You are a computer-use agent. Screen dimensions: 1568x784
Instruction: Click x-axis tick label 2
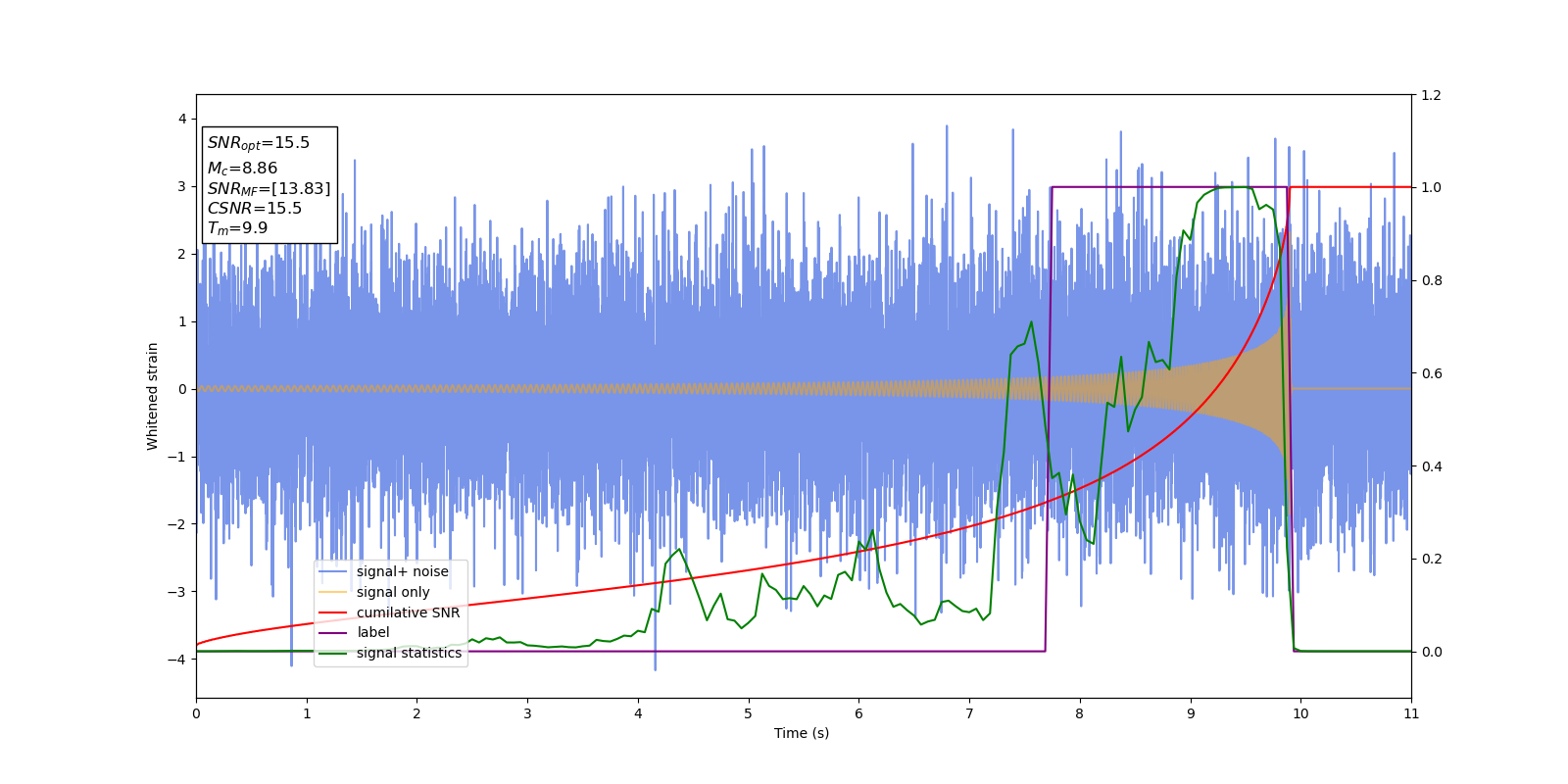point(416,713)
